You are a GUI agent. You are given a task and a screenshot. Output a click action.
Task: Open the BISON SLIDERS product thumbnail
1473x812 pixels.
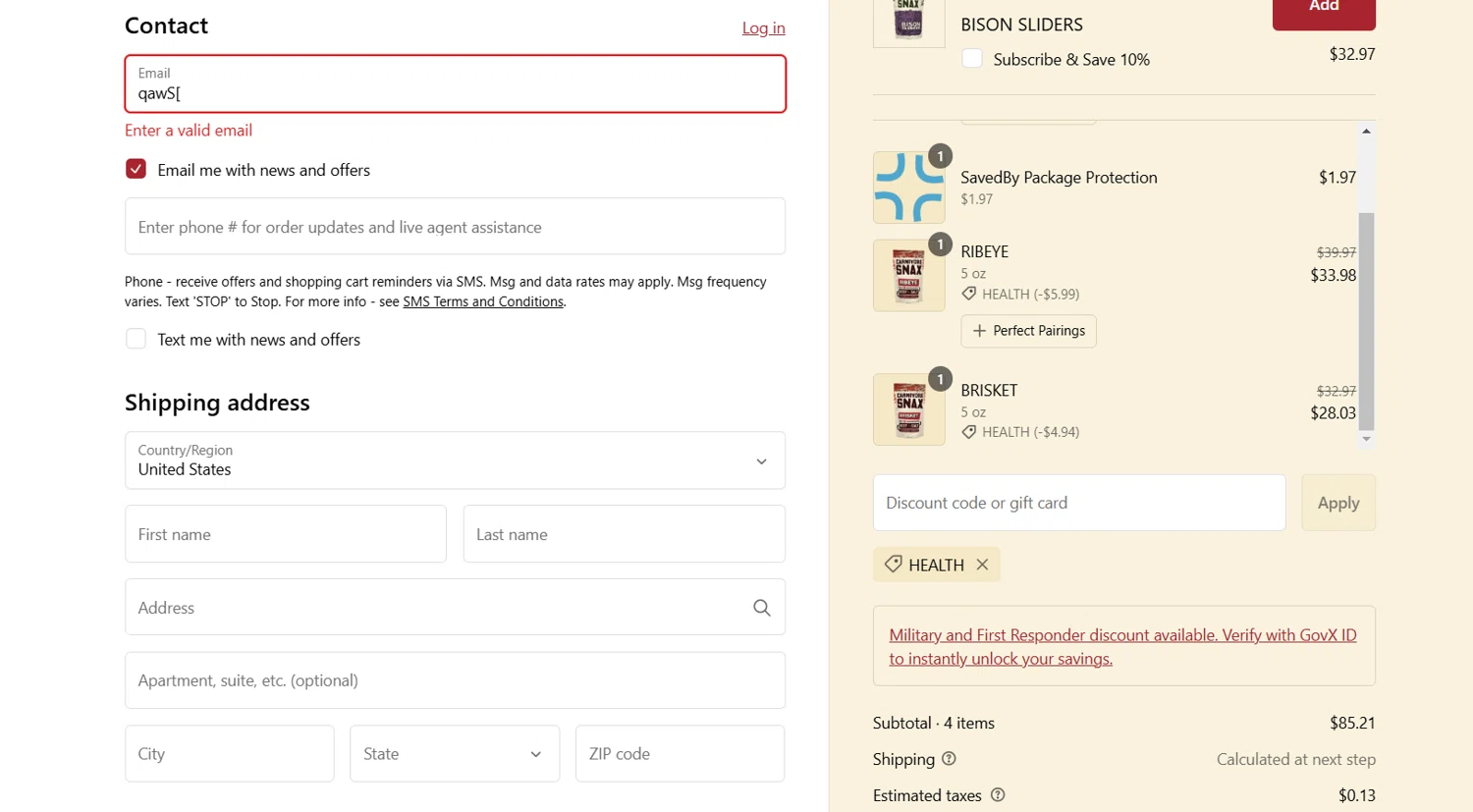click(908, 23)
